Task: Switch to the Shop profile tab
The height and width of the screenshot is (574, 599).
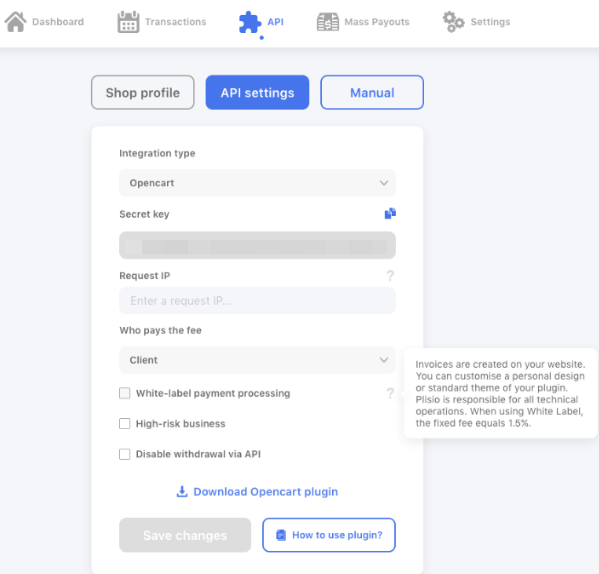Action: 142,92
